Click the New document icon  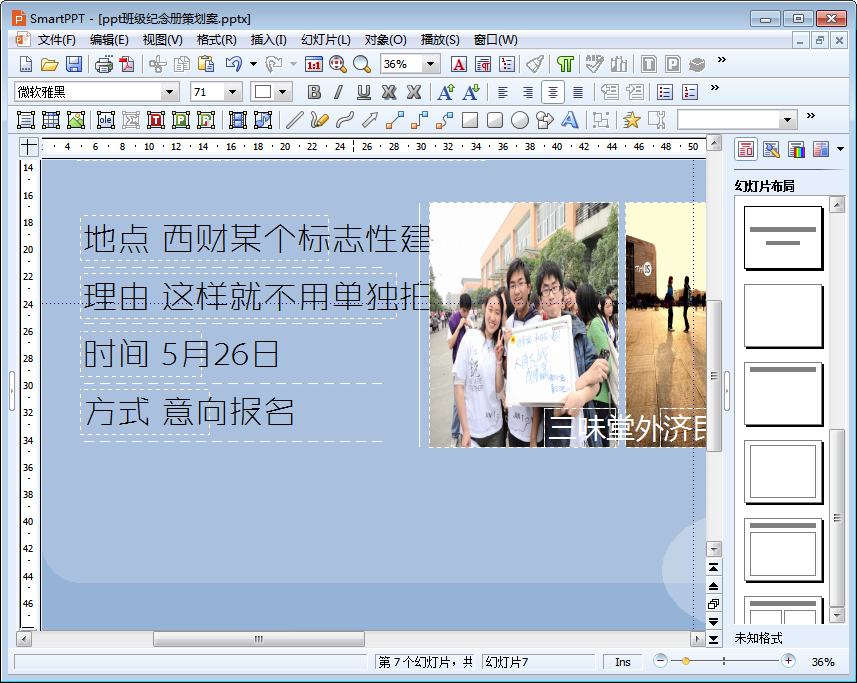tap(26, 64)
